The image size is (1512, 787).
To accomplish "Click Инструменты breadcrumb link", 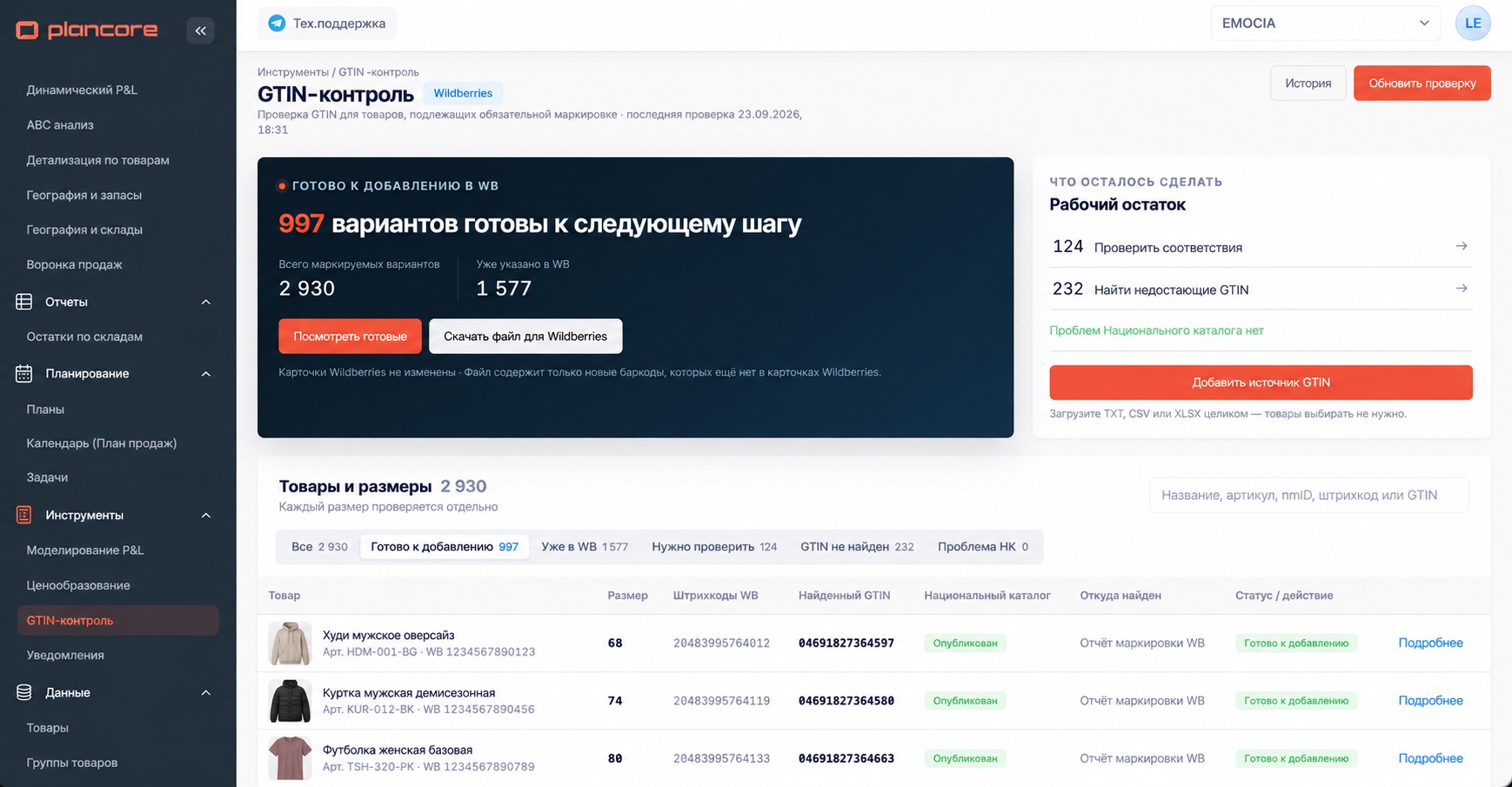I will point(292,72).
